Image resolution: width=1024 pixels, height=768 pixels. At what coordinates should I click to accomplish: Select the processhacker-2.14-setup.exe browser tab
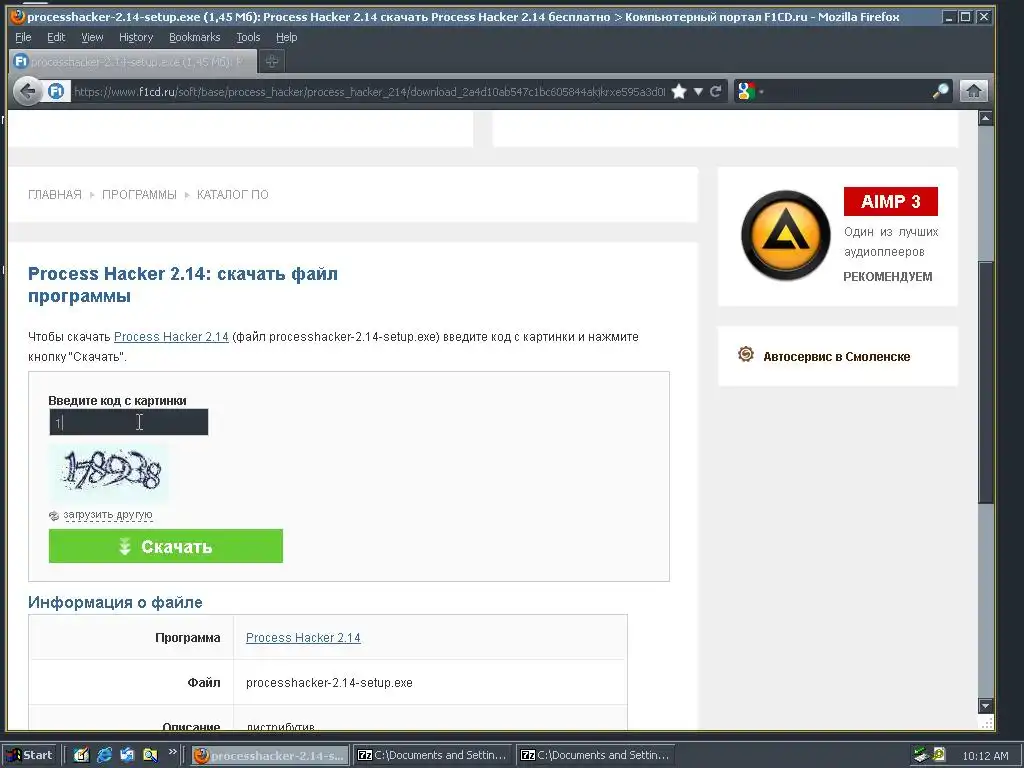pyautogui.click(x=133, y=61)
